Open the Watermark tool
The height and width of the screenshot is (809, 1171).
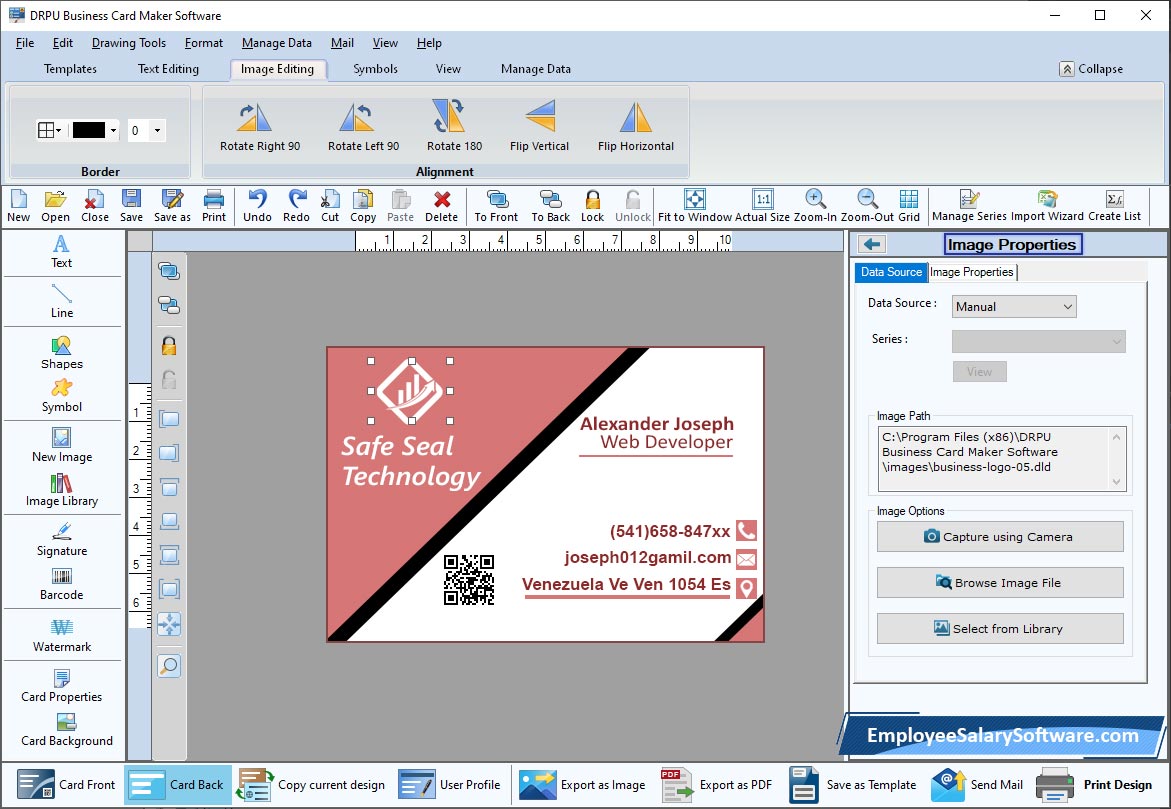coord(62,636)
